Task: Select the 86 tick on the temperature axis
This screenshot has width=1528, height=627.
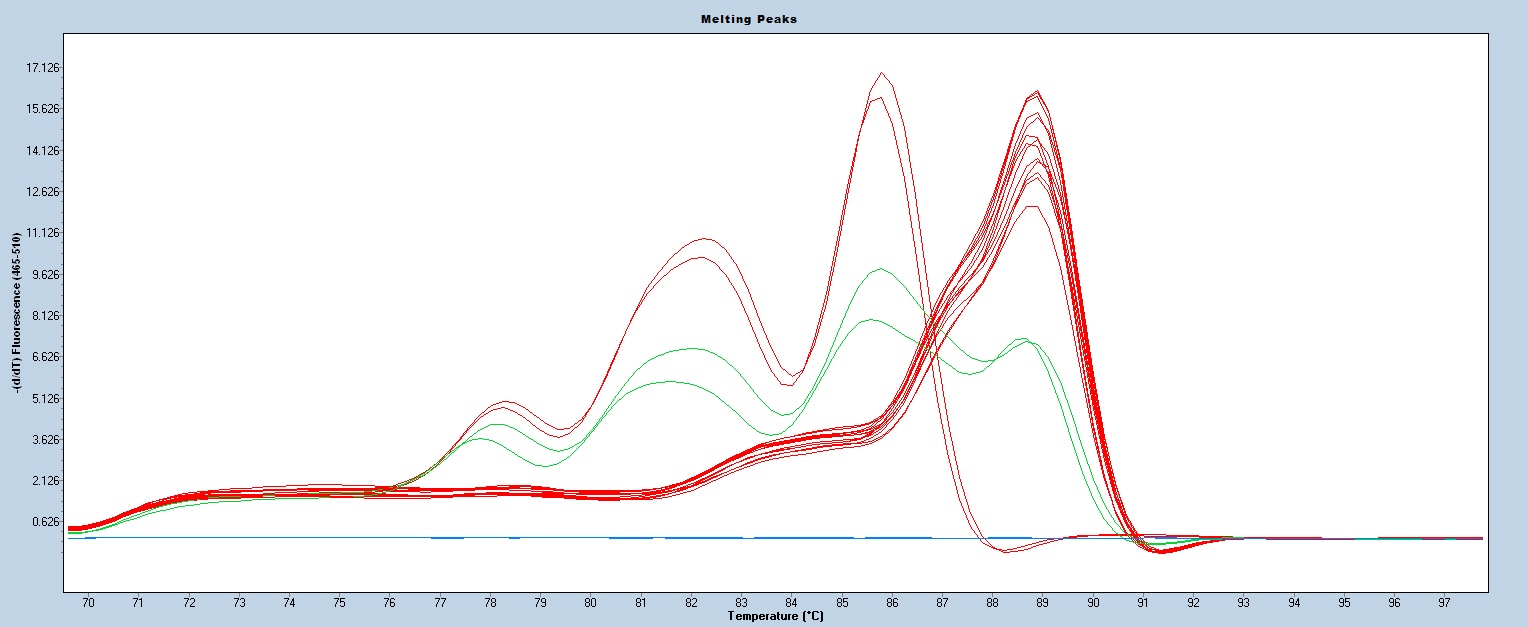Action: tap(892, 603)
